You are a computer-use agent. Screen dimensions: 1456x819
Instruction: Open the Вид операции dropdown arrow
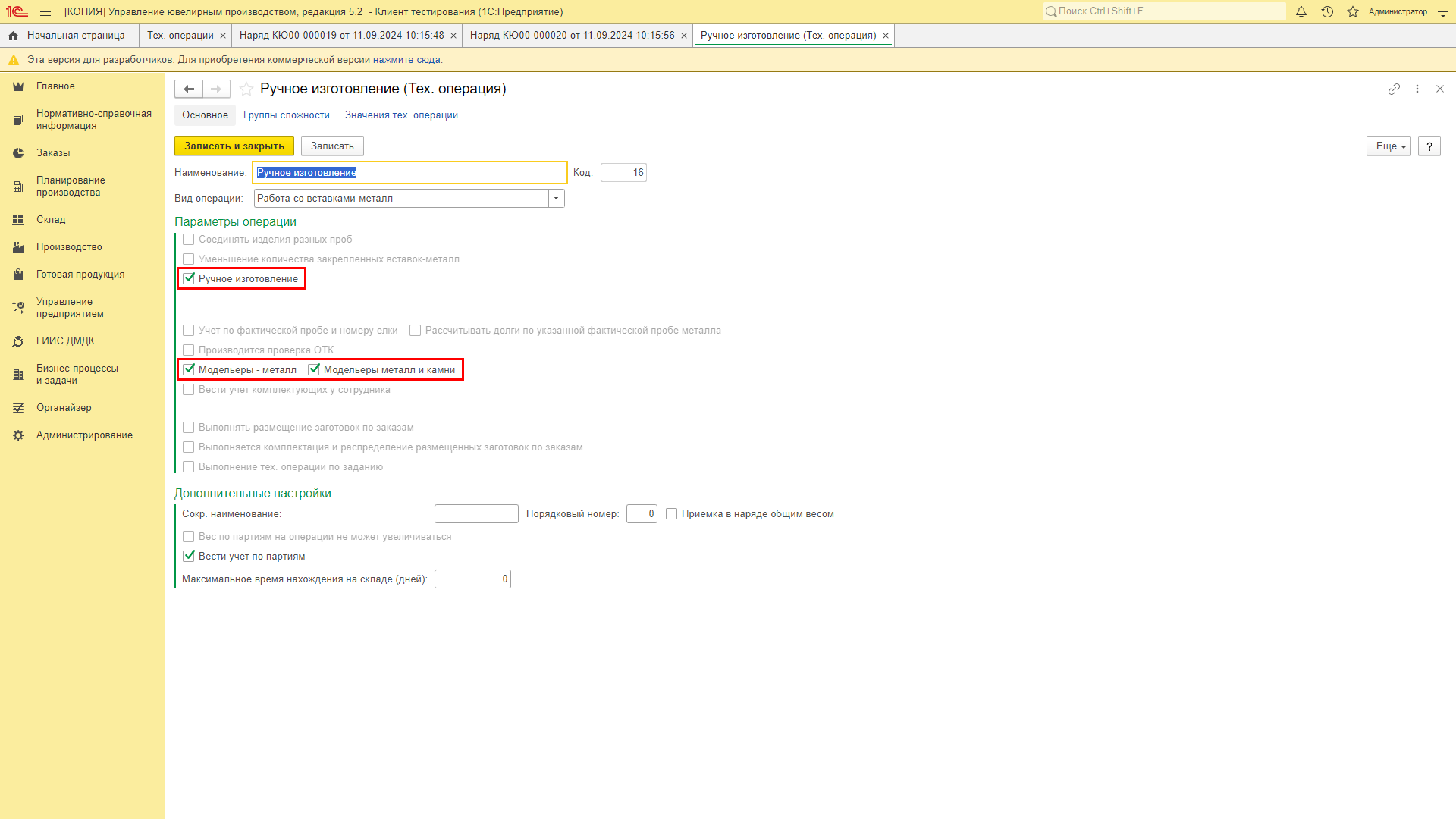557,198
